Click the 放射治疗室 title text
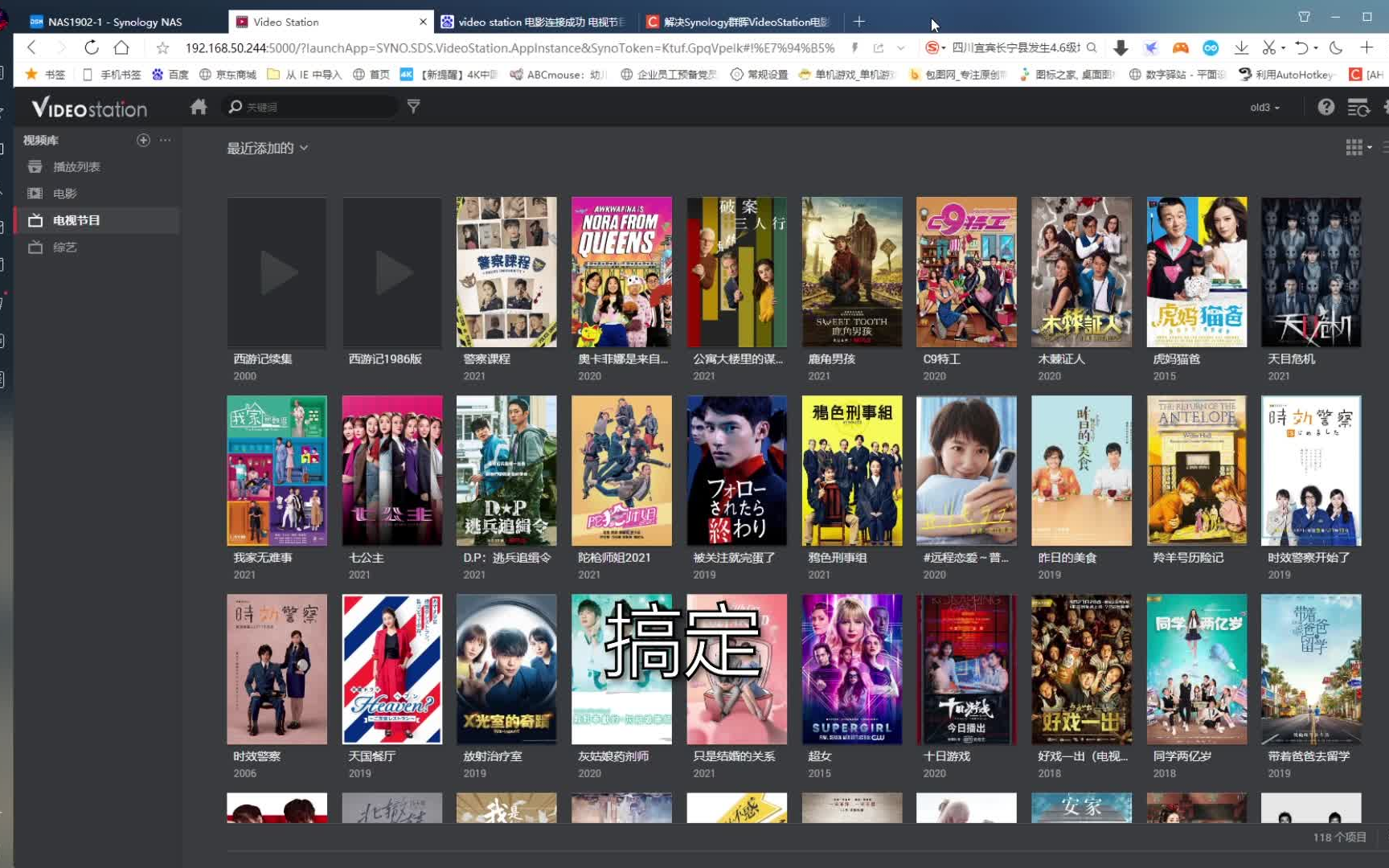 coord(492,756)
